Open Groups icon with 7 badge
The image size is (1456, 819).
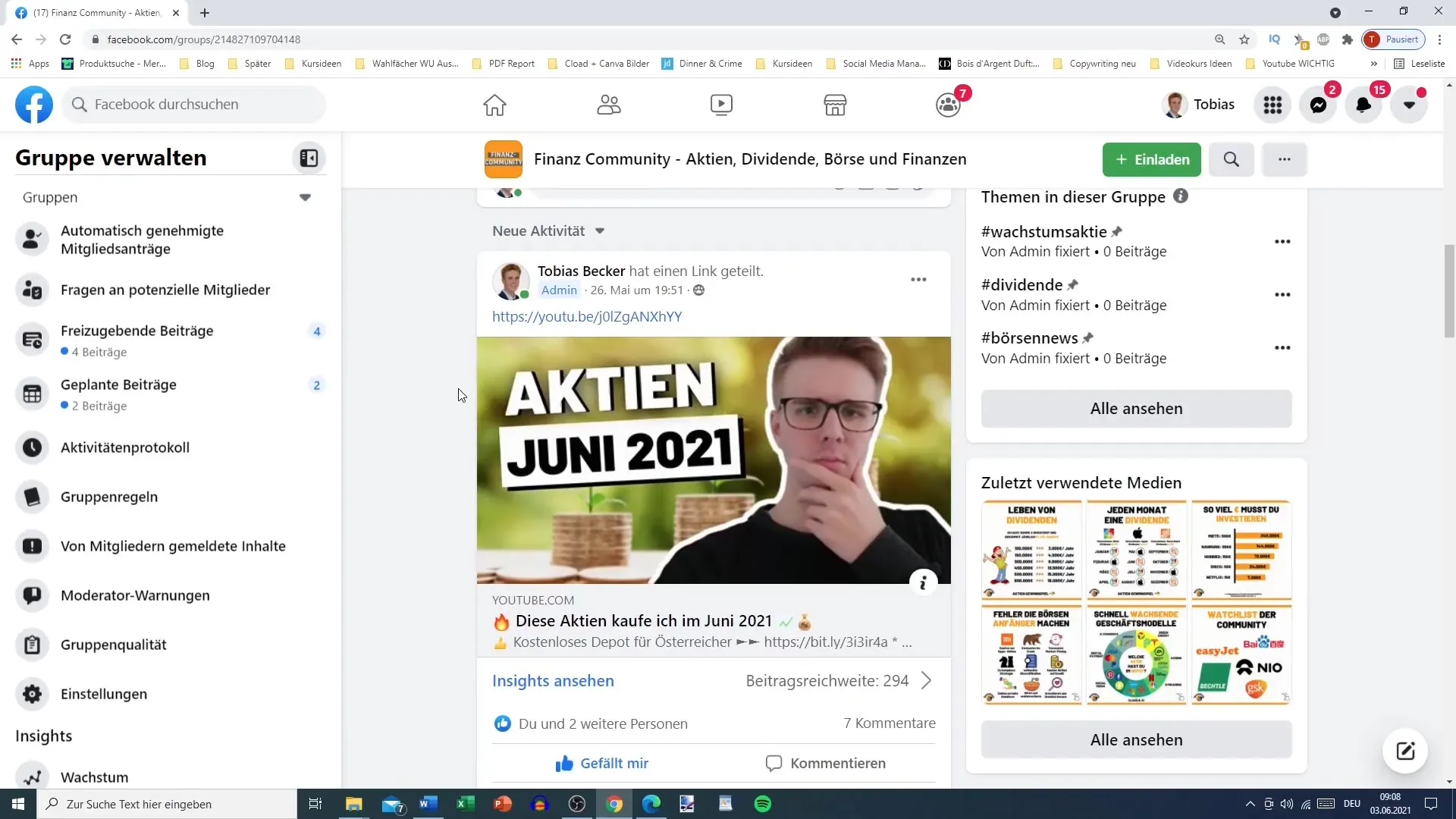pyautogui.click(x=949, y=105)
